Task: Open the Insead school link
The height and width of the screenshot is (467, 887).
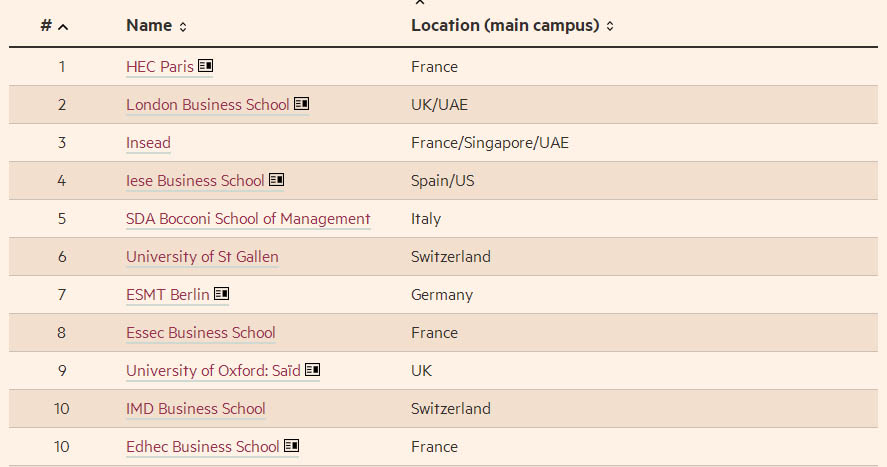Action: point(148,142)
